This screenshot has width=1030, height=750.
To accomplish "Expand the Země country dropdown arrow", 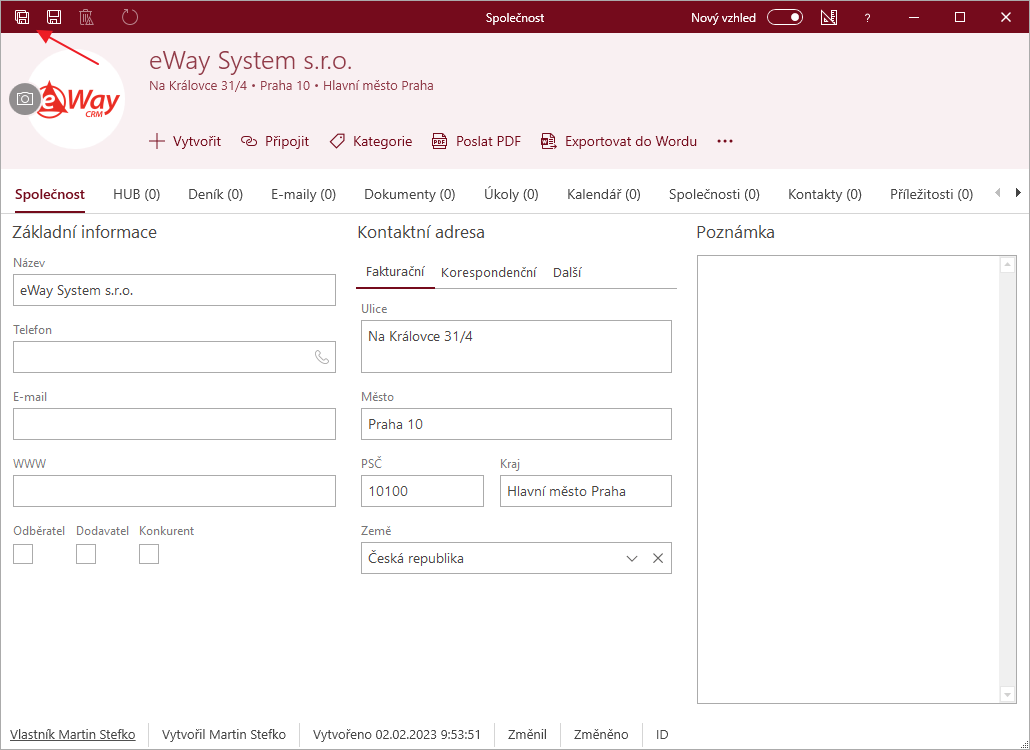I will click(x=632, y=558).
